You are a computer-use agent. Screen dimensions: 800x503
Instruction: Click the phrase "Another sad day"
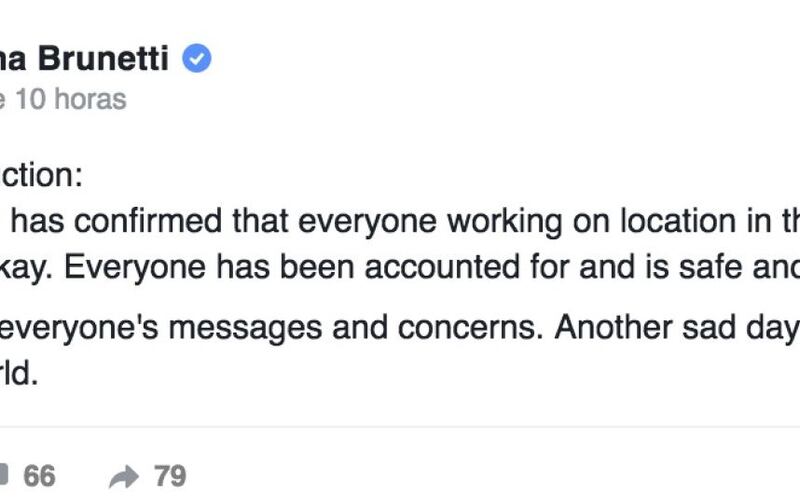(x=677, y=328)
